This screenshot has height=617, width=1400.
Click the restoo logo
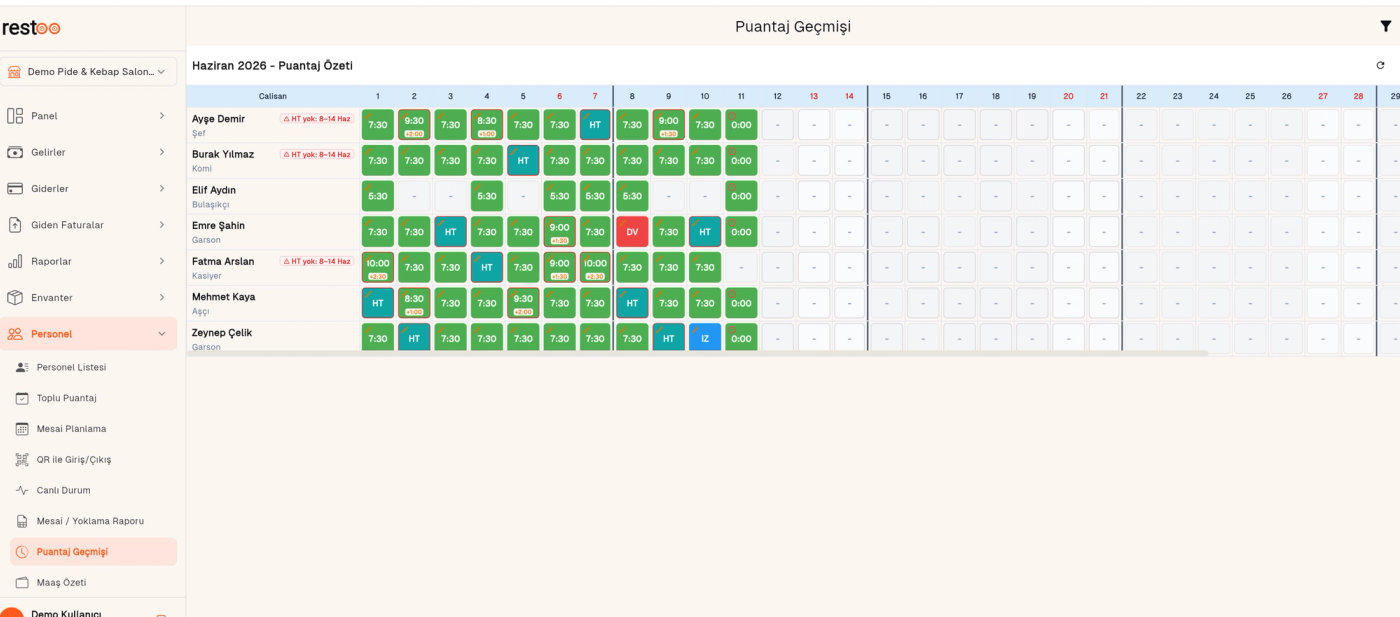[31, 28]
